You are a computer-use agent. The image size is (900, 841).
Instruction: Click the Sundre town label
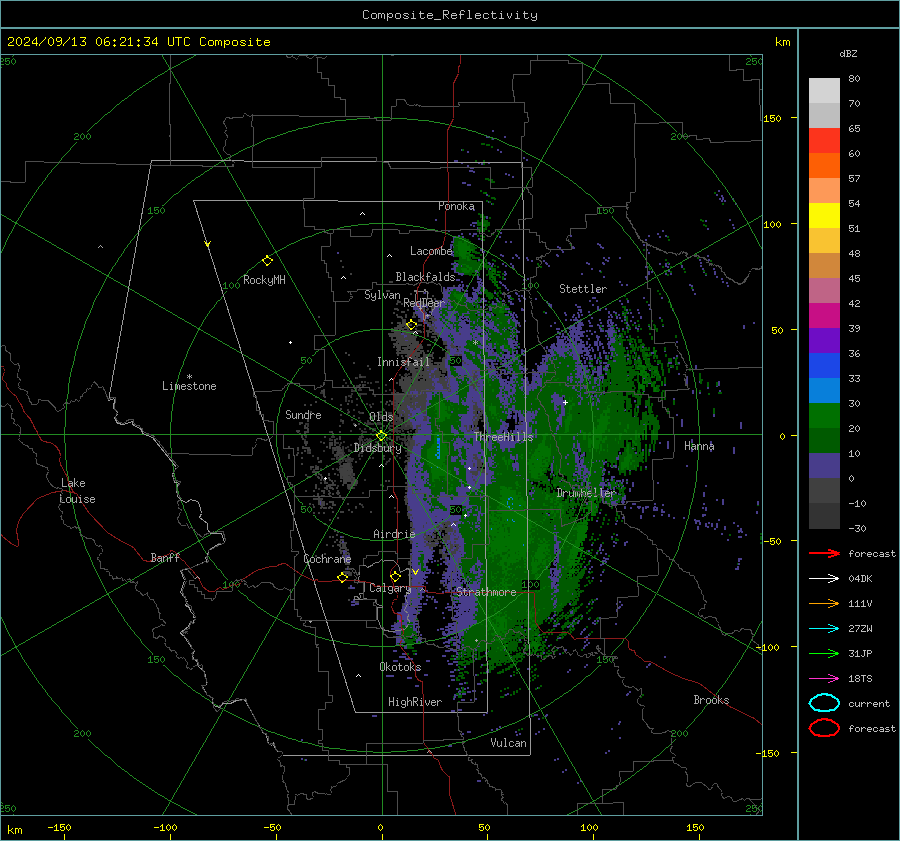point(303,414)
